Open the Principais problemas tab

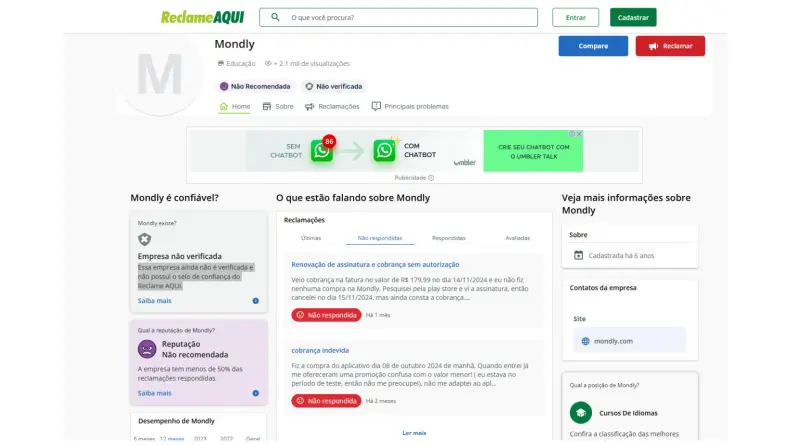(410, 106)
